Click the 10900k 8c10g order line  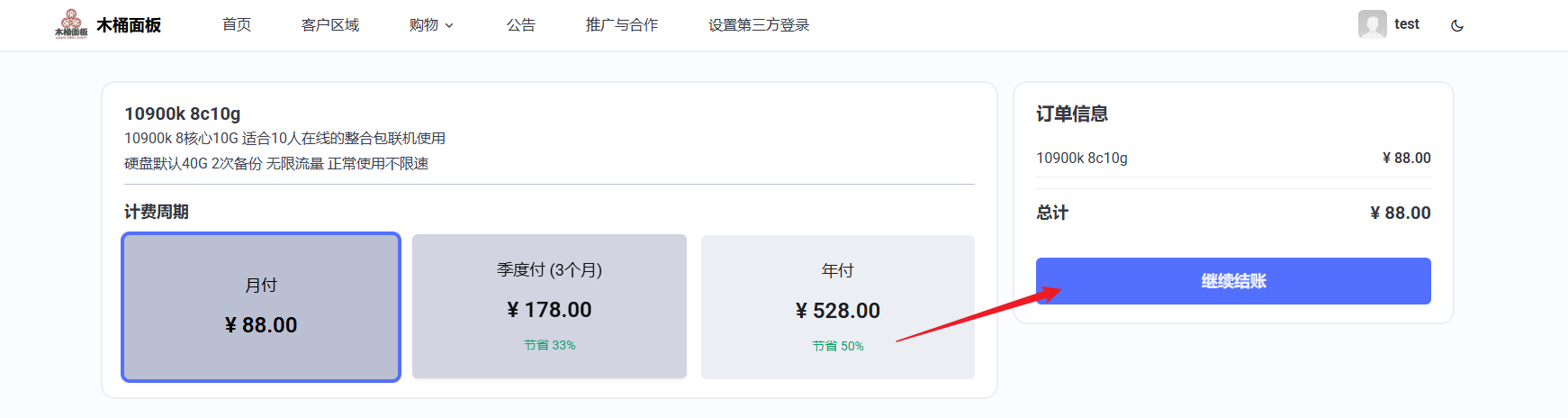point(1233,158)
